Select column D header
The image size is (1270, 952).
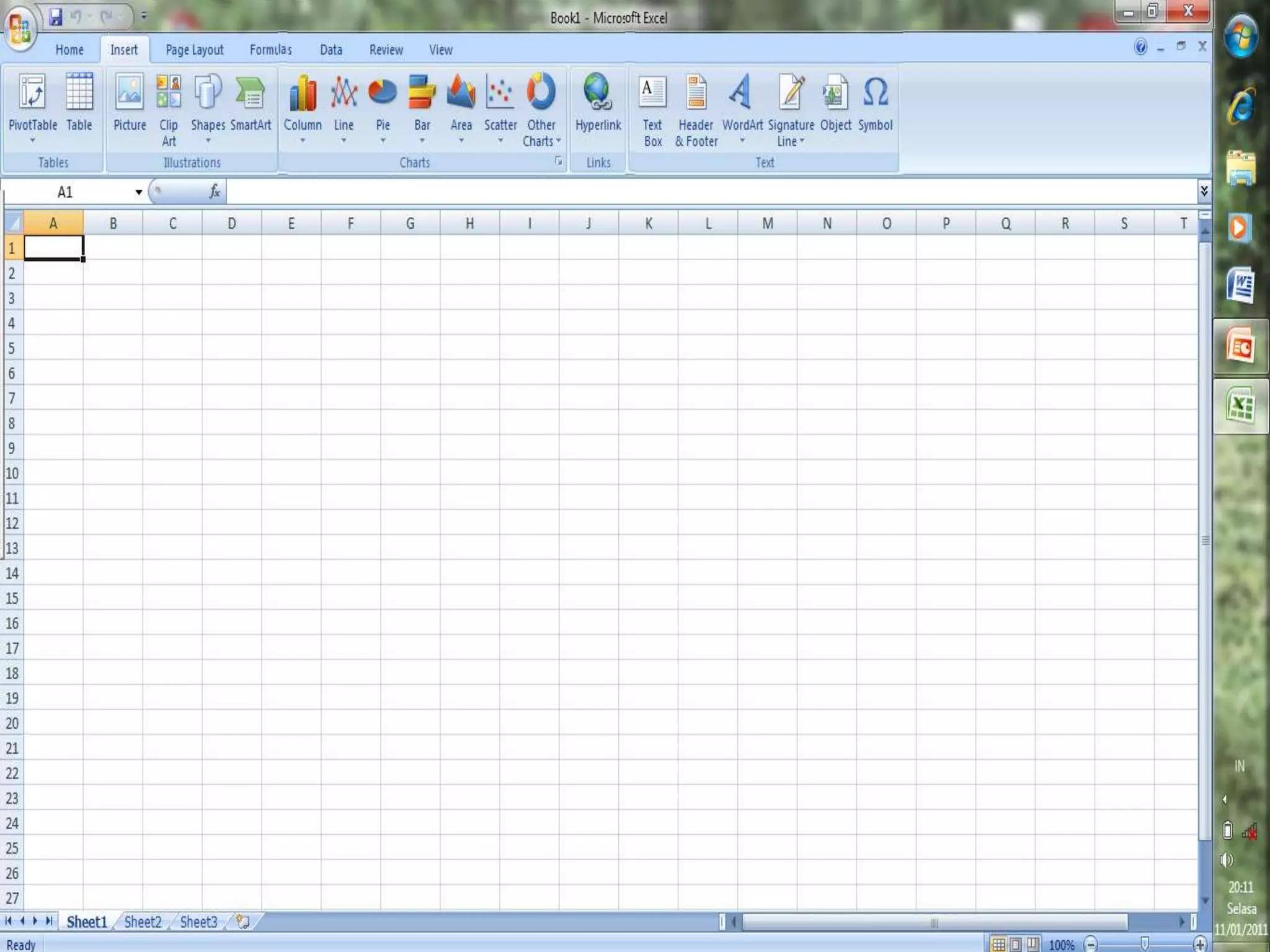pos(231,223)
